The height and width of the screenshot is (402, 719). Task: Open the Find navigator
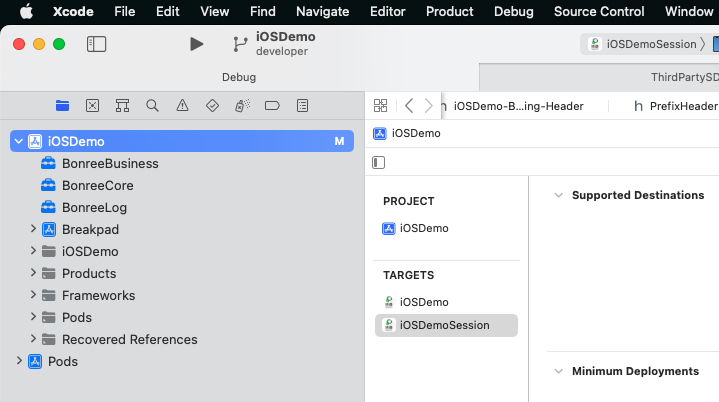(152, 105)
